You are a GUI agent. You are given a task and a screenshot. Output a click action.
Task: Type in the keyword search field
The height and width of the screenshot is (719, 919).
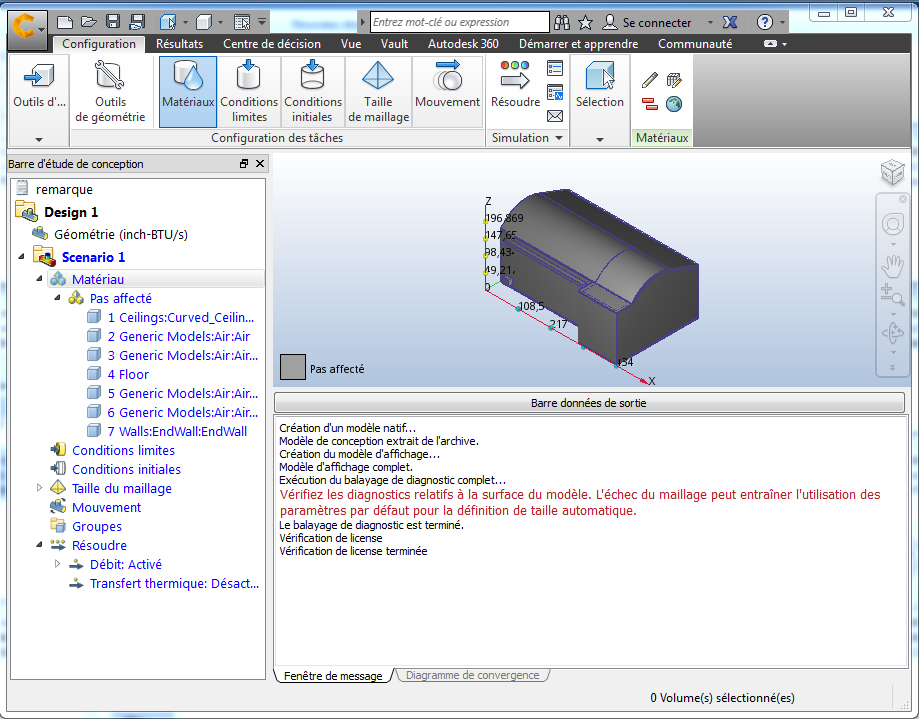coord(460,21)
